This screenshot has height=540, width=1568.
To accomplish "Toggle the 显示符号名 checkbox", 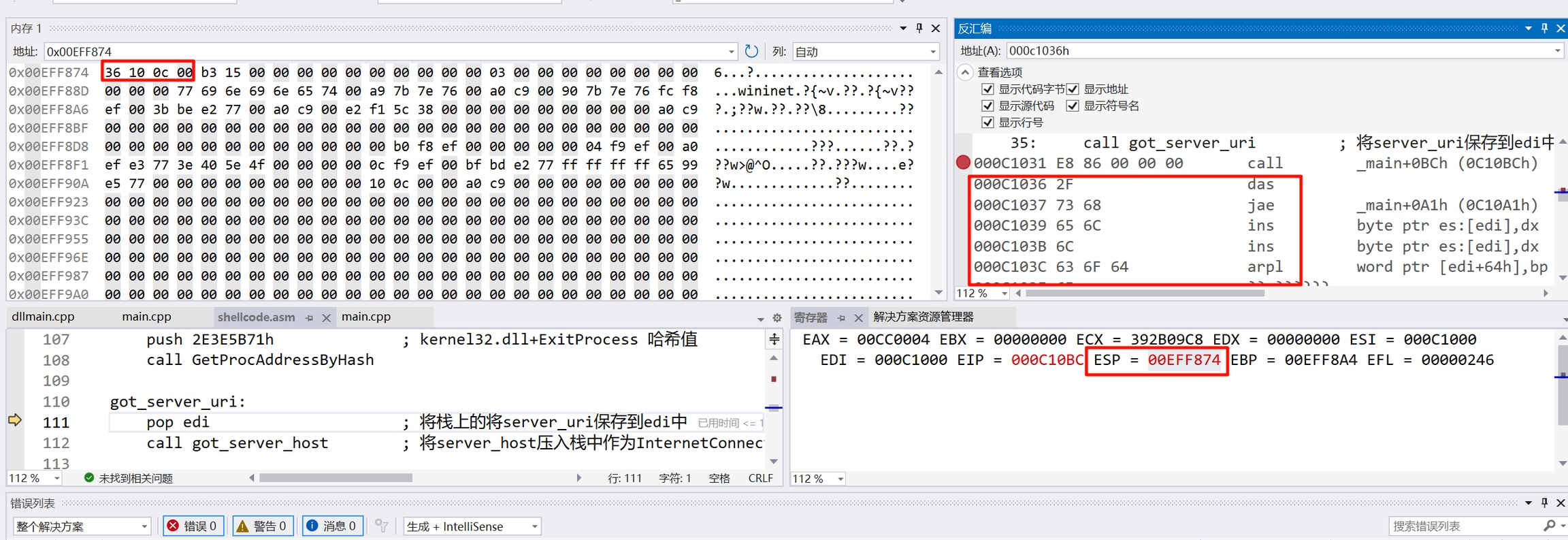I will pos(1073,106).
